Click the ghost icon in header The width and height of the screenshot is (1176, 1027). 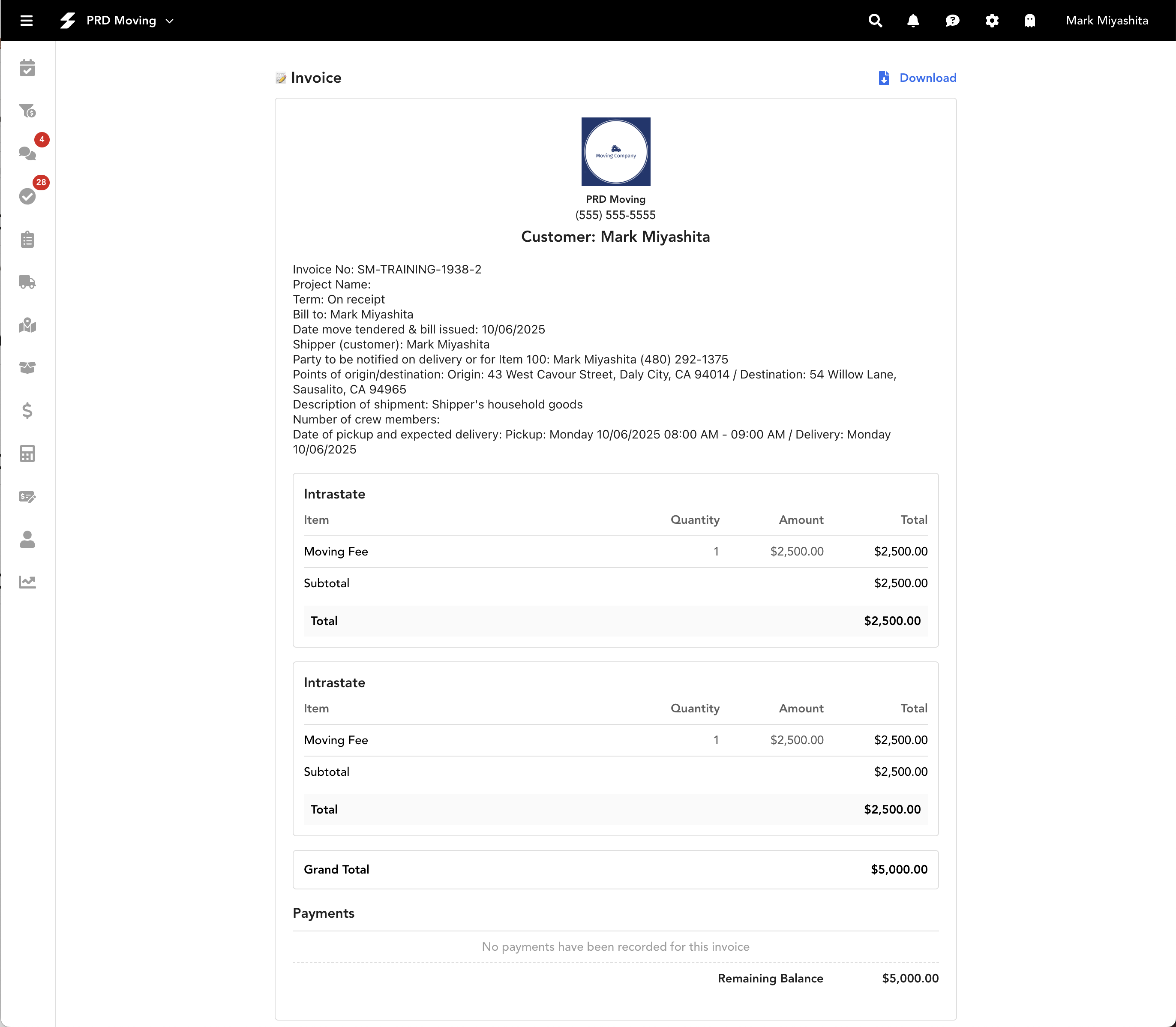click(1030, 21)
